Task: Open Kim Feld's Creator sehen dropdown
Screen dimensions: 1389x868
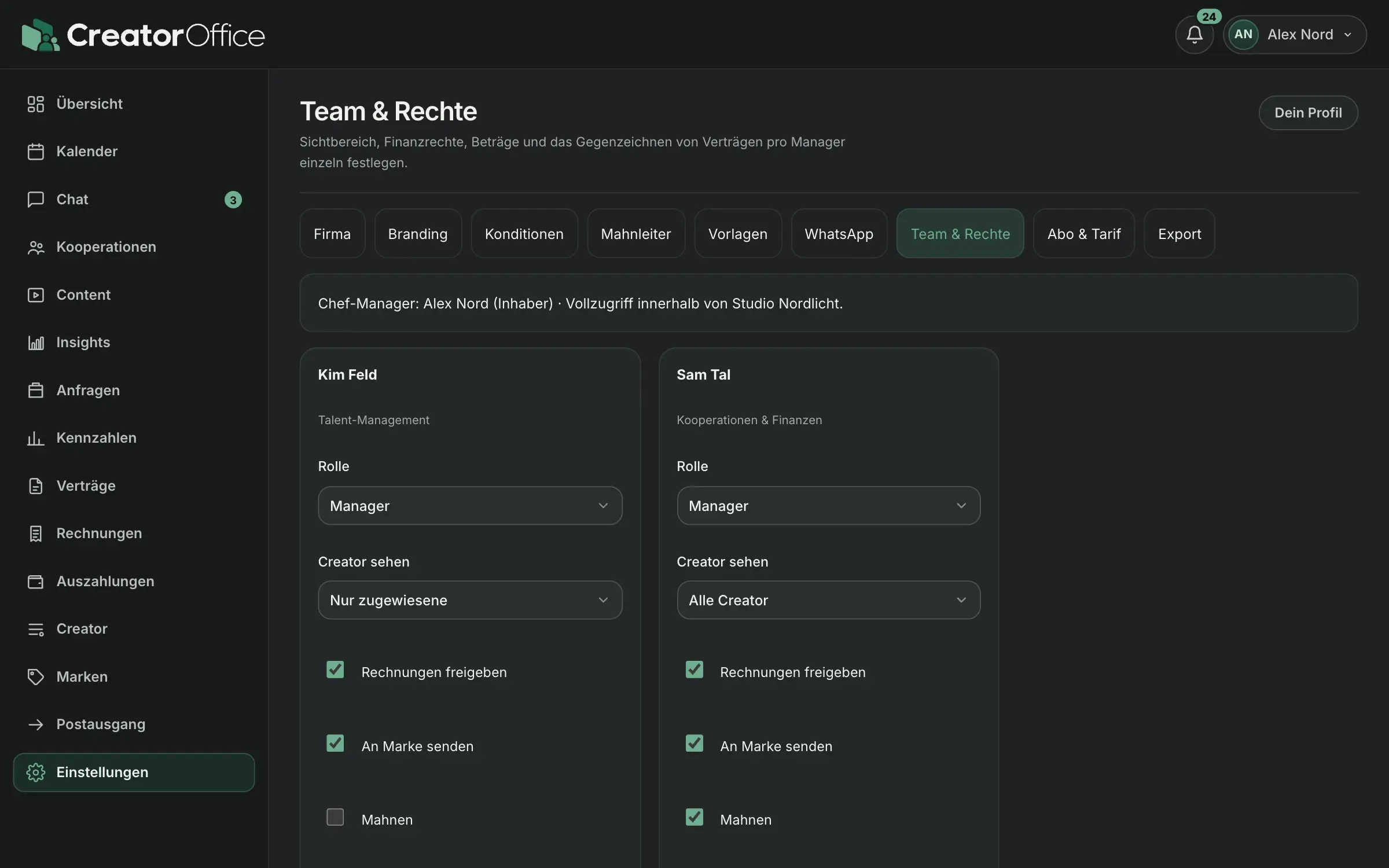Action: tap(470, 600)
